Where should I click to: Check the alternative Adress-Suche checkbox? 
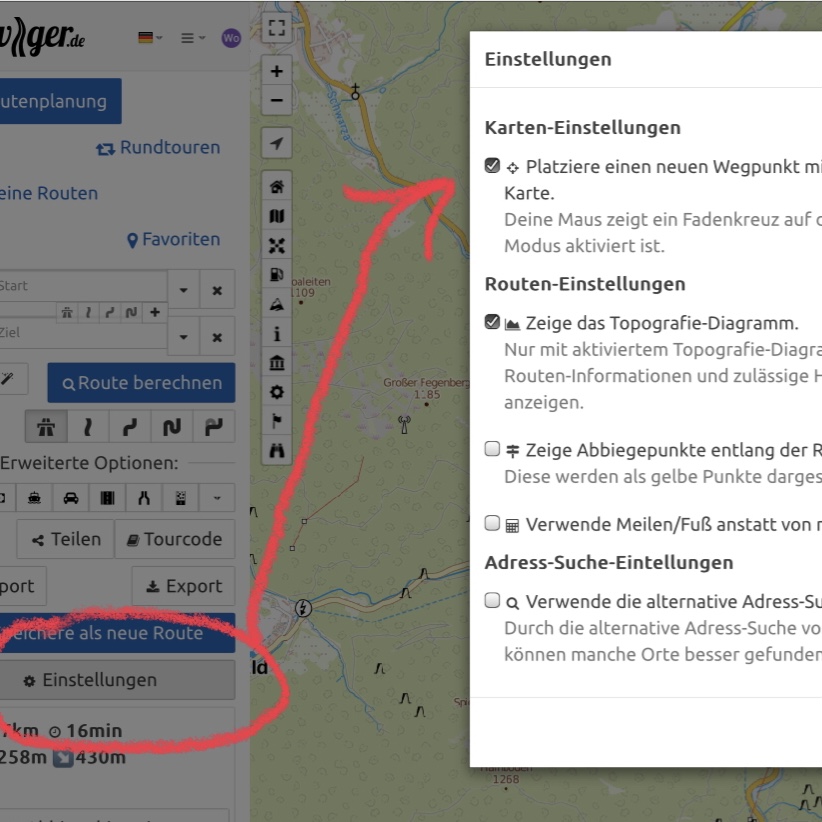point(492,601)
